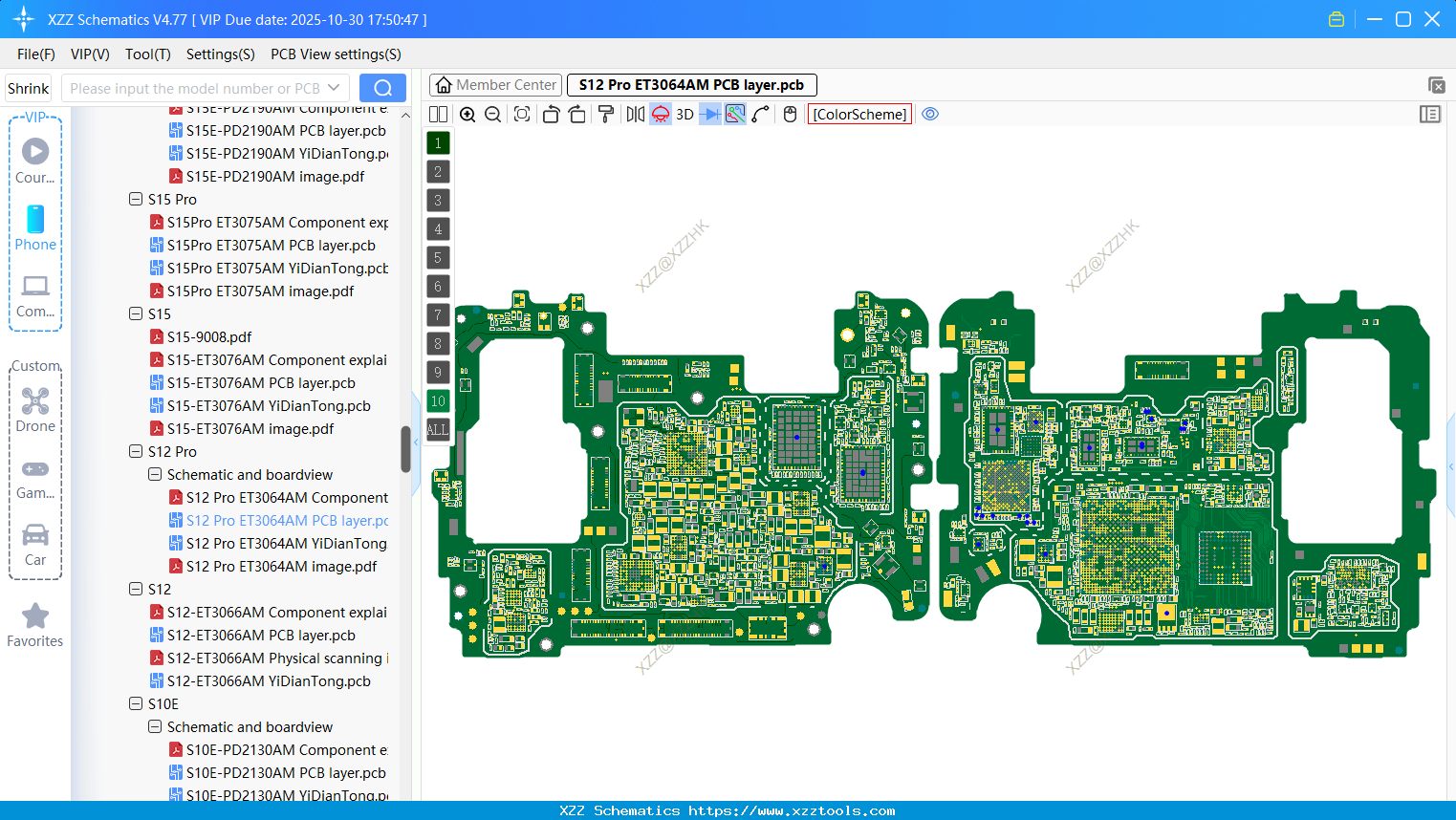The height and width of the screenshot is (820, 1456).
Task: Select the zoom in magnifier tool
Action: pos(467,114)
